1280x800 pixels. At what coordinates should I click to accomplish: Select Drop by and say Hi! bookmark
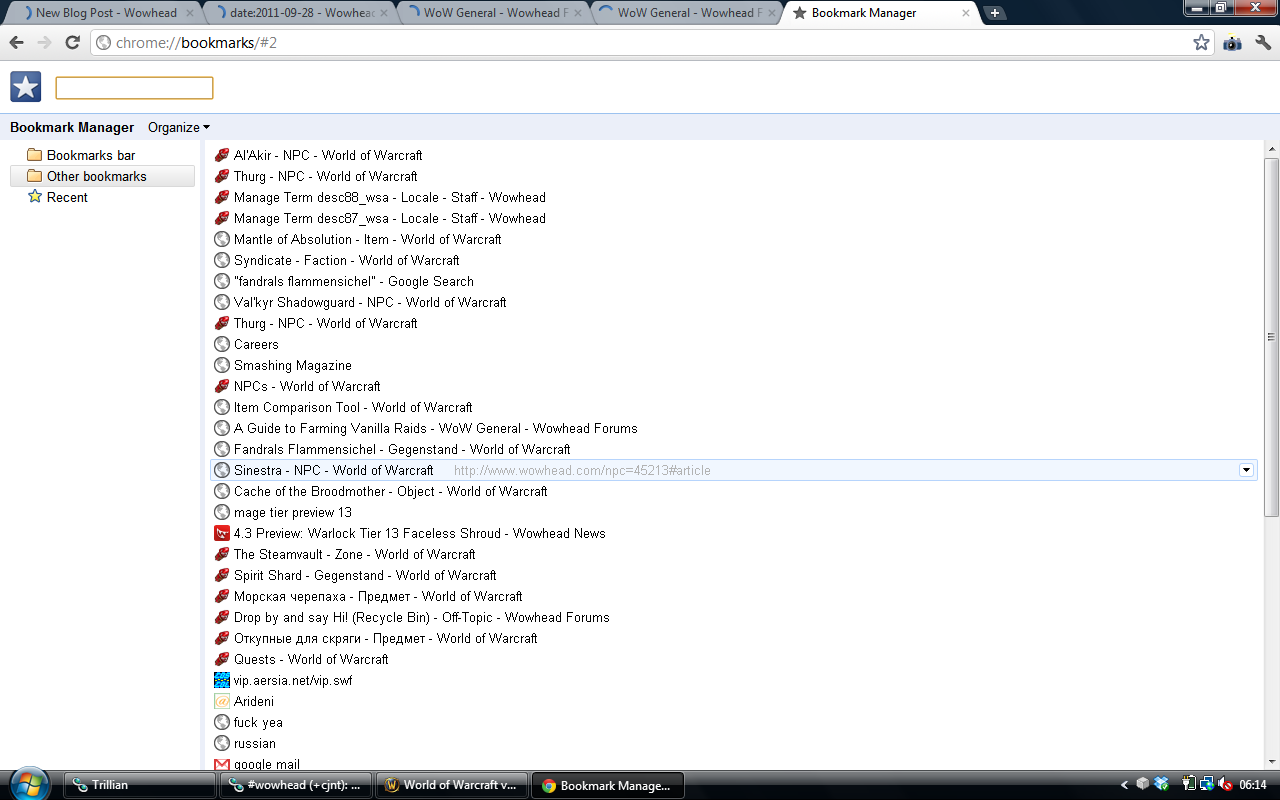[x=734, y=617]
